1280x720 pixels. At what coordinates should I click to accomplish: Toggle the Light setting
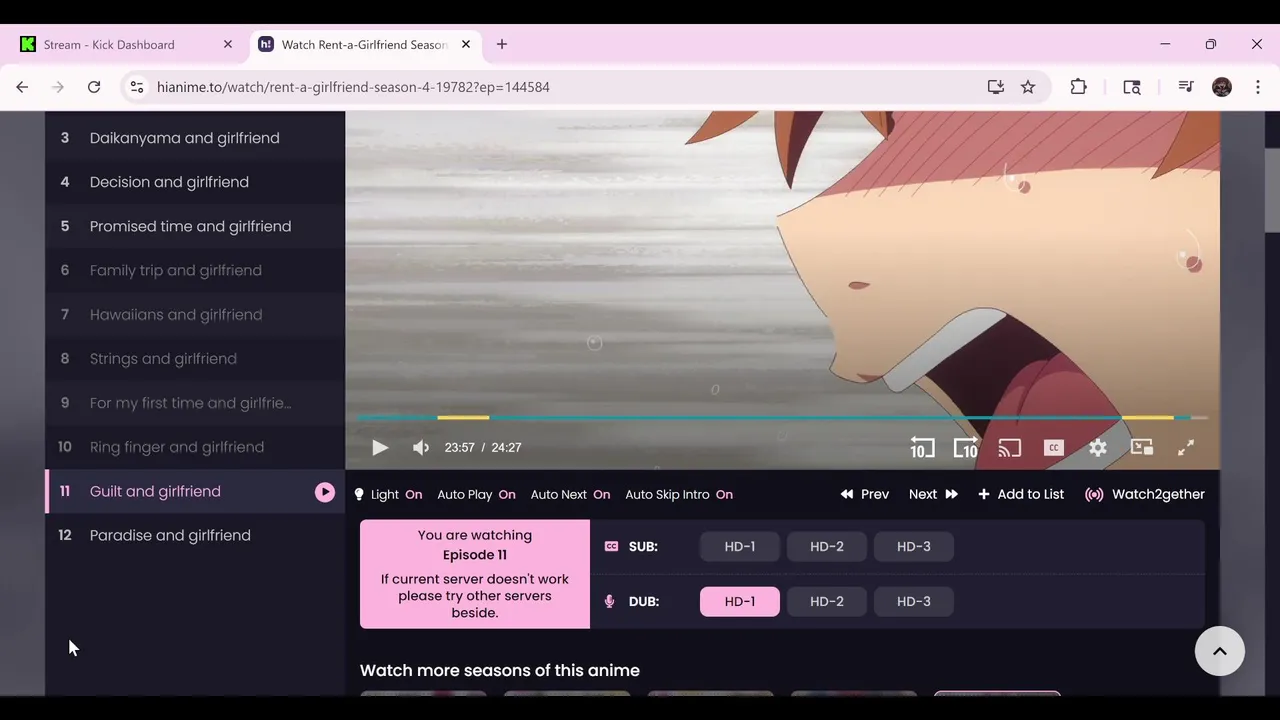pos(388,494)
